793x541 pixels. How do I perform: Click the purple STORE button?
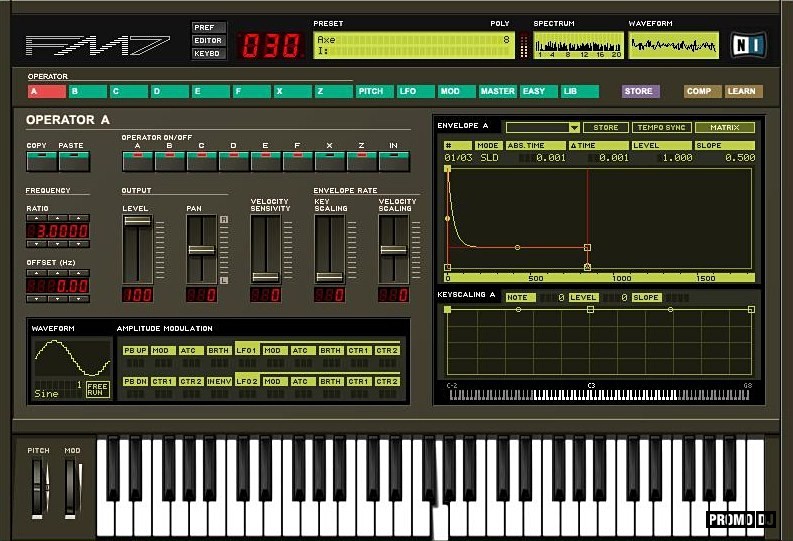click(x=641, y=92)
